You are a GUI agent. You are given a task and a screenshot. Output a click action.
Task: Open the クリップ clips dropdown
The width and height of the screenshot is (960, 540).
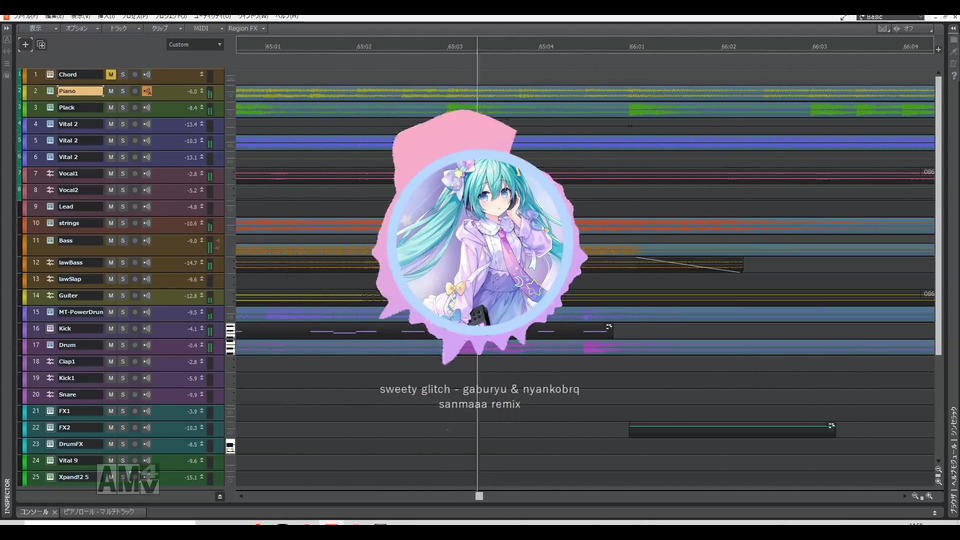coord(165,28)
